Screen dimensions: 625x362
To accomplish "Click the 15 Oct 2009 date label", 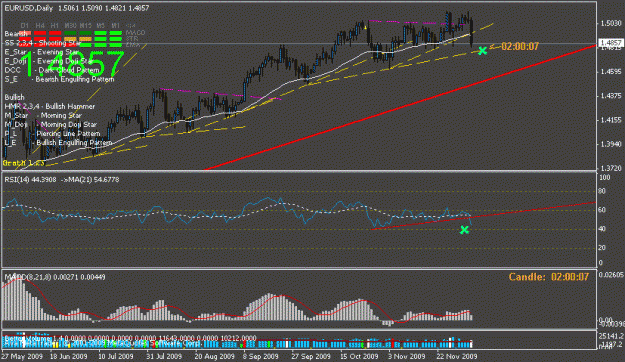I will point(360,356).
